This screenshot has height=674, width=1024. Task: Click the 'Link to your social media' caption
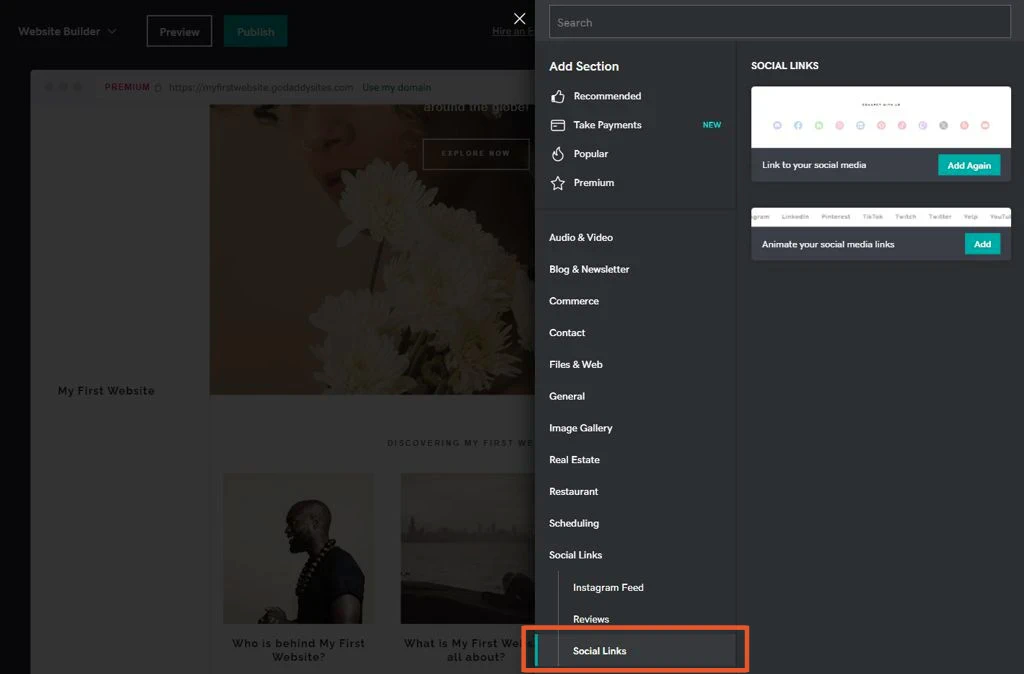814,165
